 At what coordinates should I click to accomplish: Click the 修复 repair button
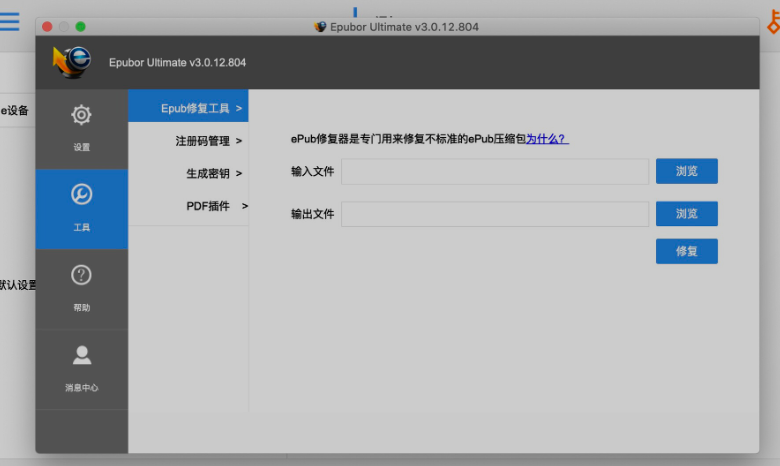click(686, 251)
